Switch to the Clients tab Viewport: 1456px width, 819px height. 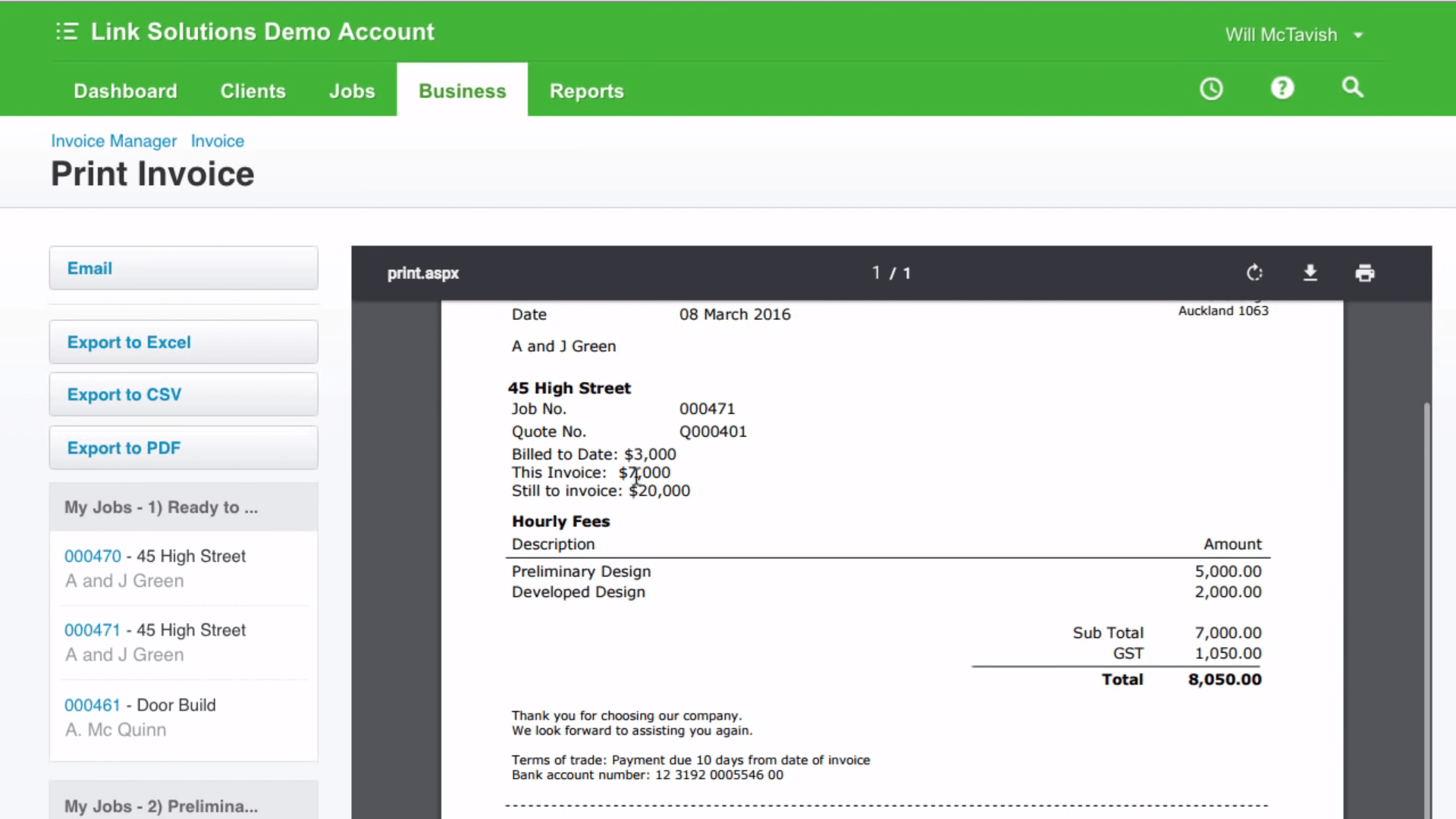coord(253,91)
